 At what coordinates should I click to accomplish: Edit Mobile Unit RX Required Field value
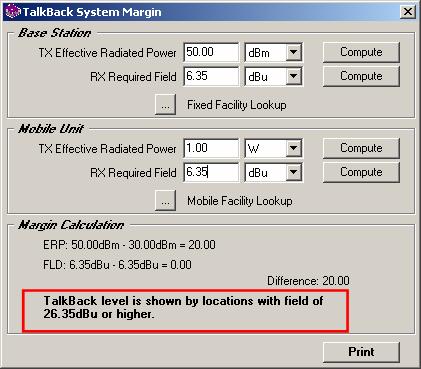click(211, 172)
